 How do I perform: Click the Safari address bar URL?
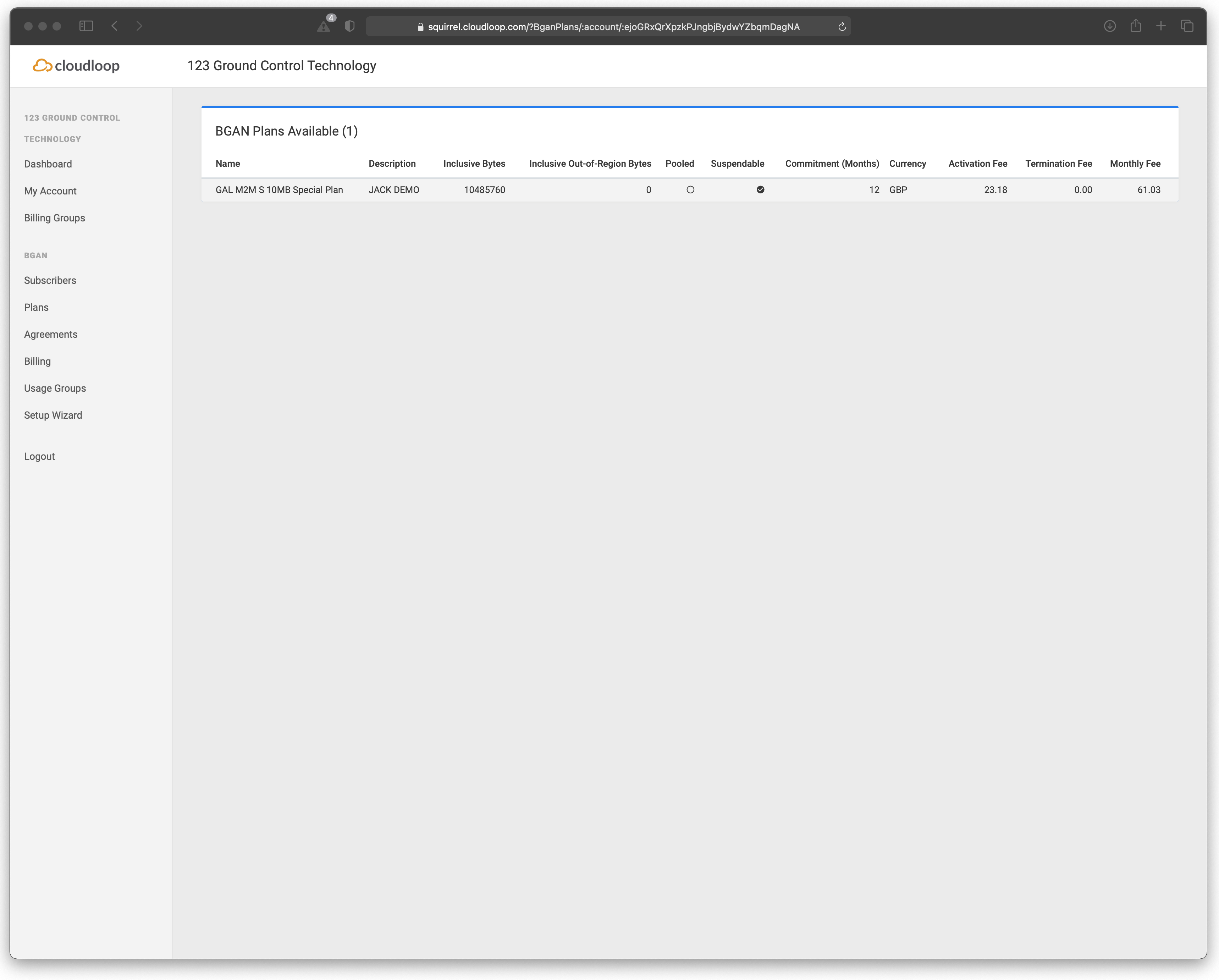(x=613, y=27)
